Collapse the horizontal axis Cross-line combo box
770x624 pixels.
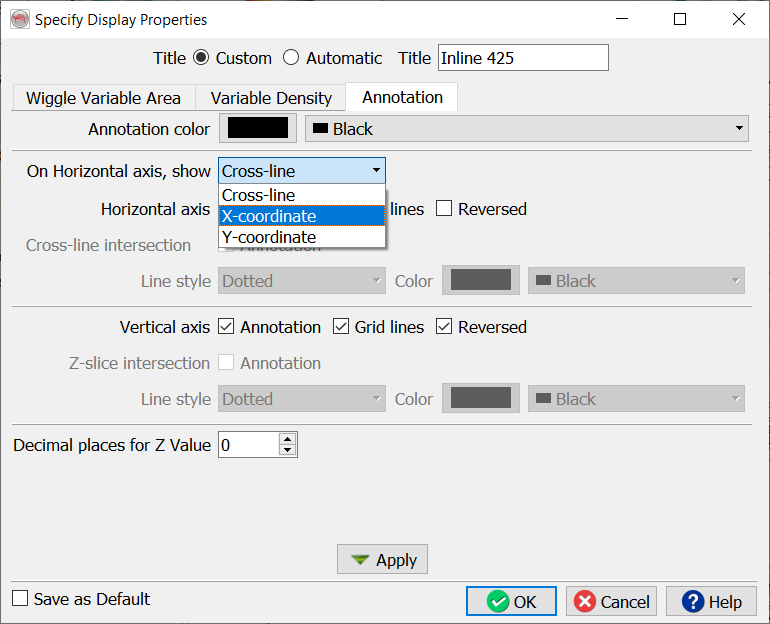(x=301, y=171)
